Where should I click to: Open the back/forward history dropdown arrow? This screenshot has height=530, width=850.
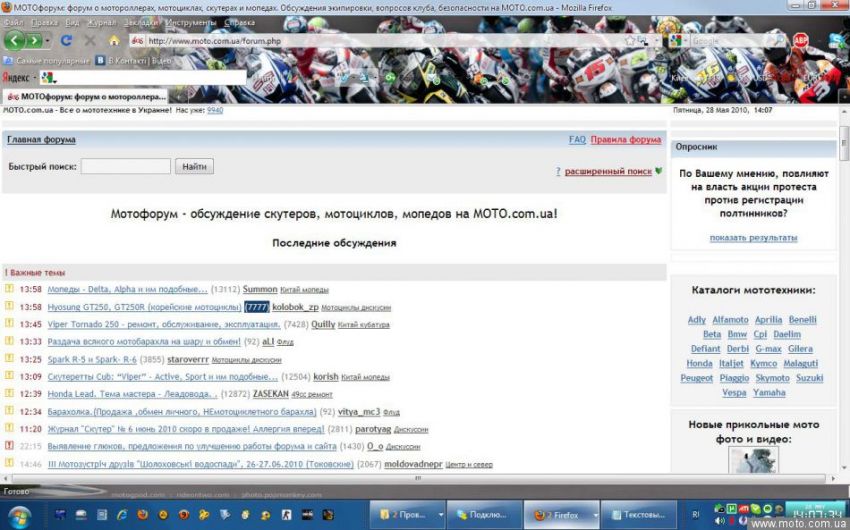coord(50,41)
